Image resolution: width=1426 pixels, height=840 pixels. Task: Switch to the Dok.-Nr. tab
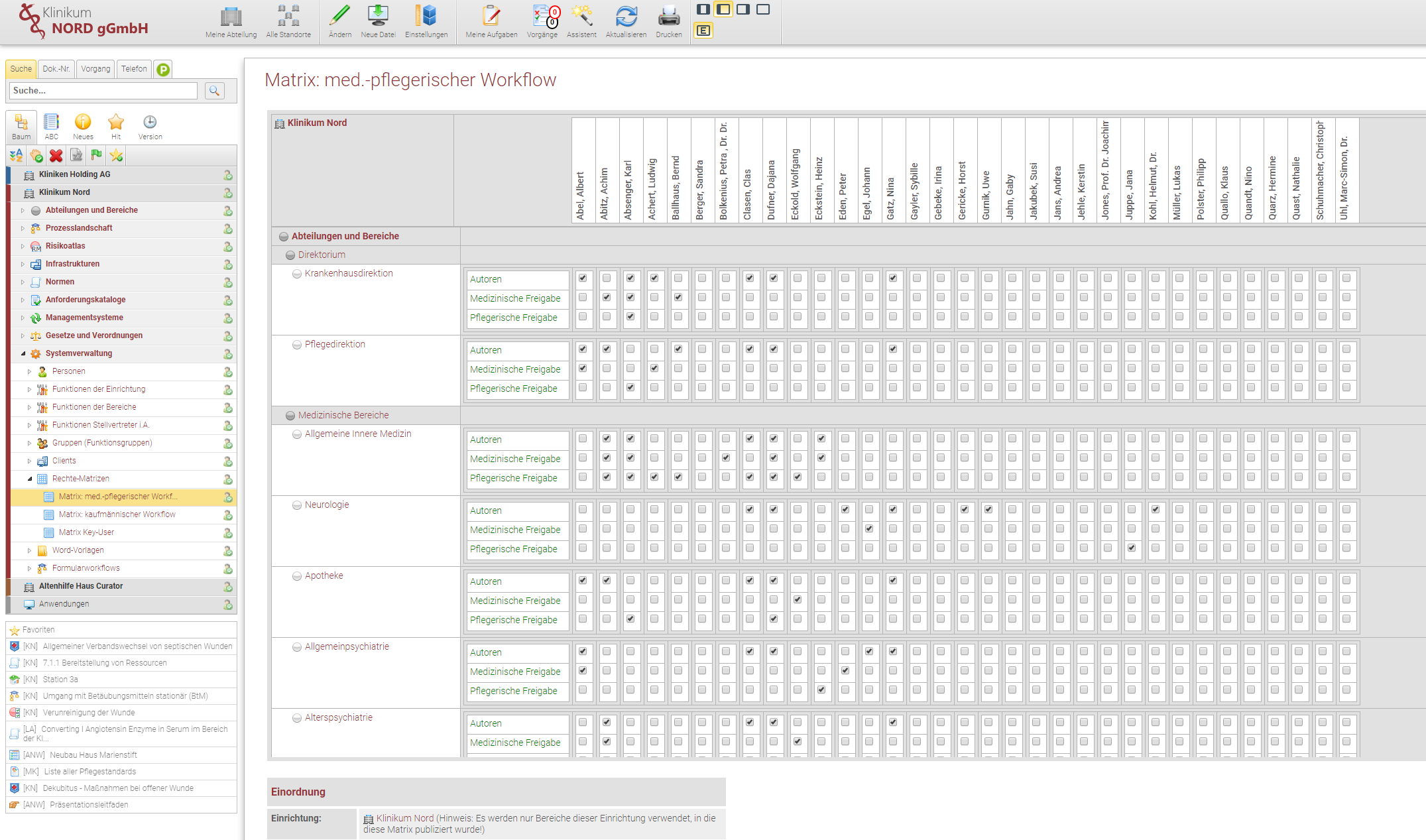(x=56, y=69)
